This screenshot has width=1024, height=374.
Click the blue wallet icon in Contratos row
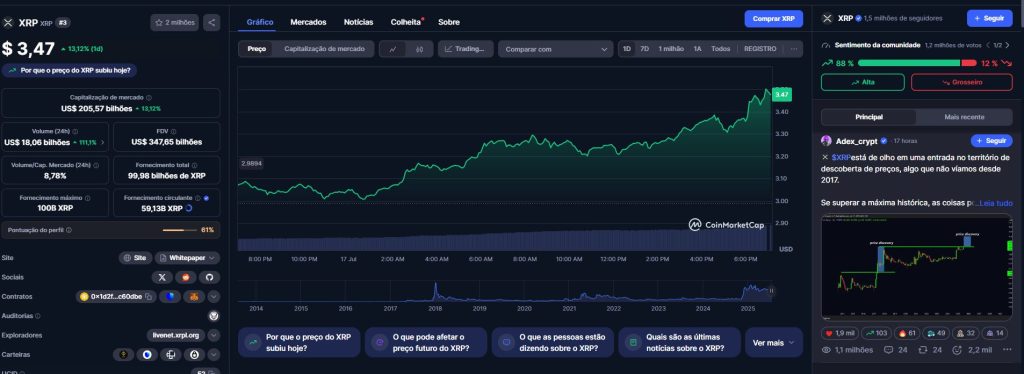click(x=169, y=296)
